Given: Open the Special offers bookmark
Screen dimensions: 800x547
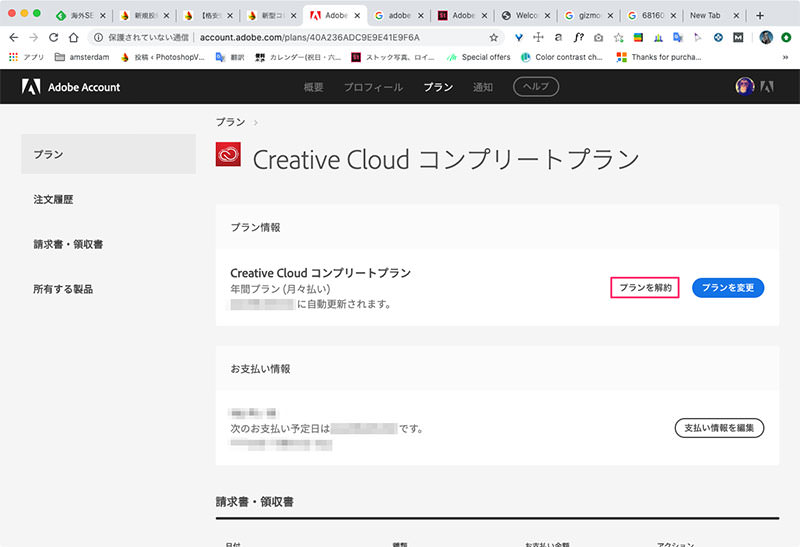Looking at the screenshot, I should [x=478, y=57].
